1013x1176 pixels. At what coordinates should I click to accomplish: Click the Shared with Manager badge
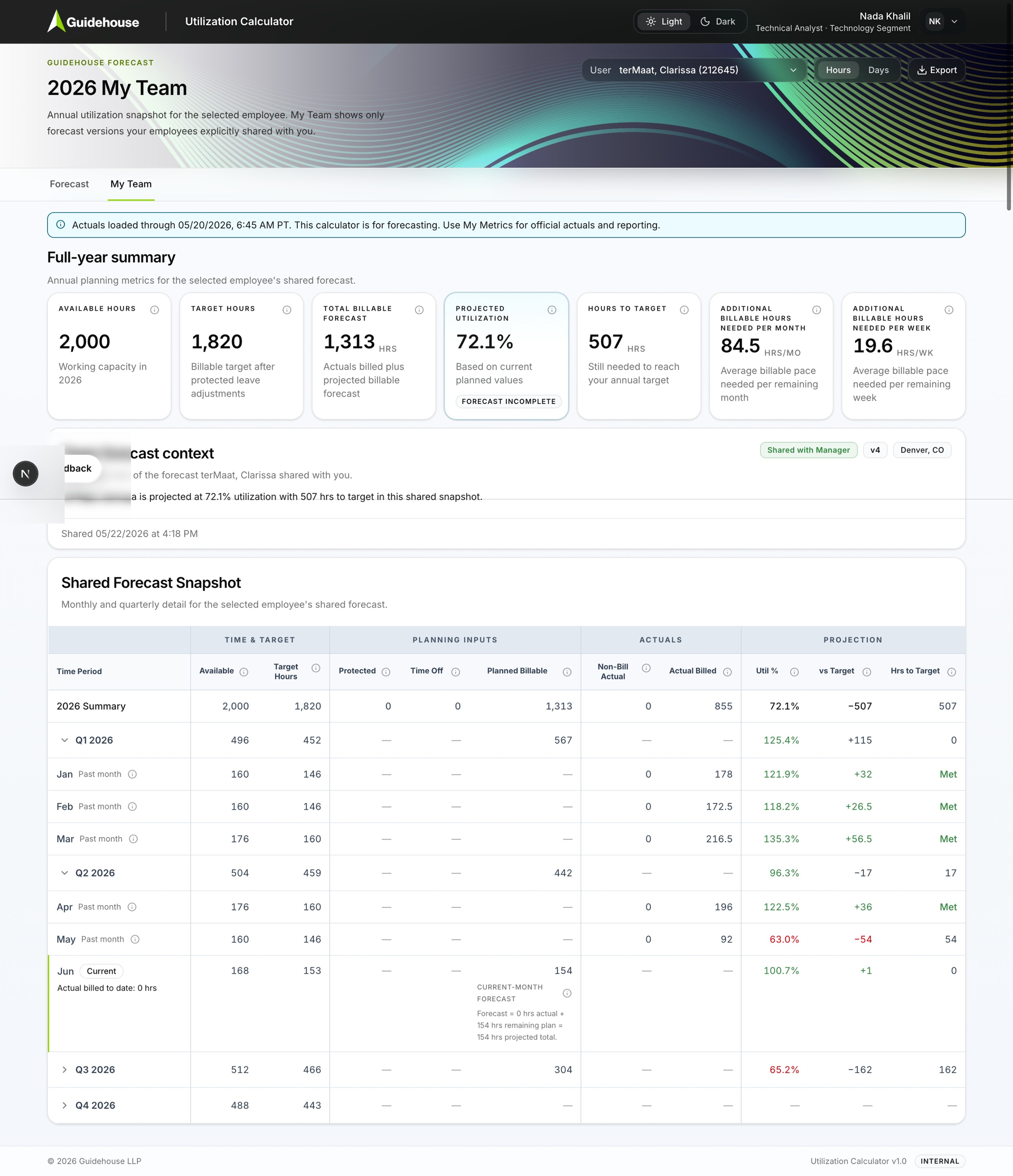808,450
